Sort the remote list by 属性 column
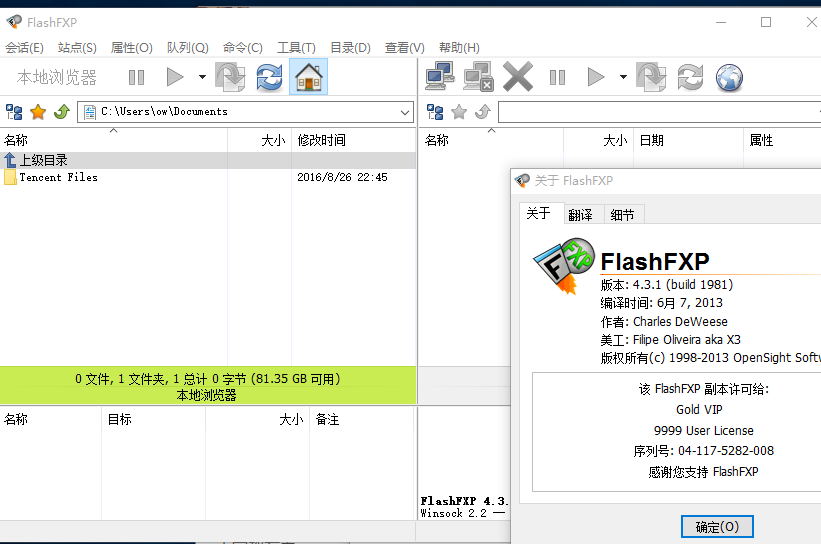Screen dimensions: 821x544 click(x=782, y=140)
